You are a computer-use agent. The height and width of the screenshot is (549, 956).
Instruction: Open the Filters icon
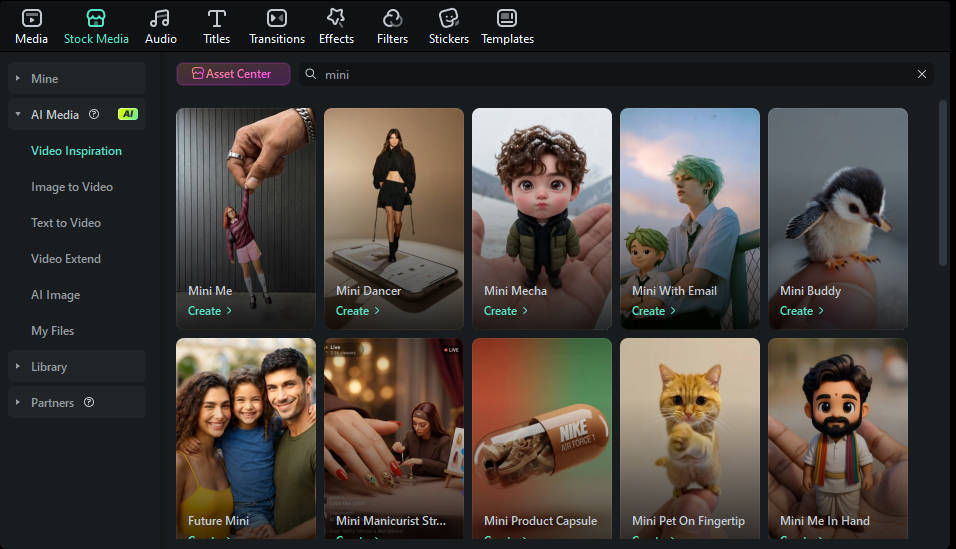(x=392, y=18)
